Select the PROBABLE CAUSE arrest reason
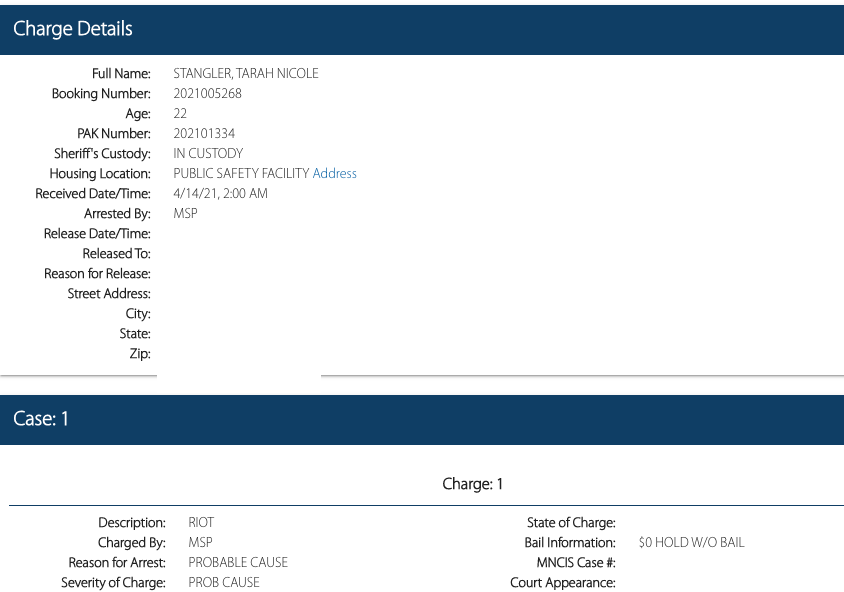844x592 pixels. tap(238, 562)
